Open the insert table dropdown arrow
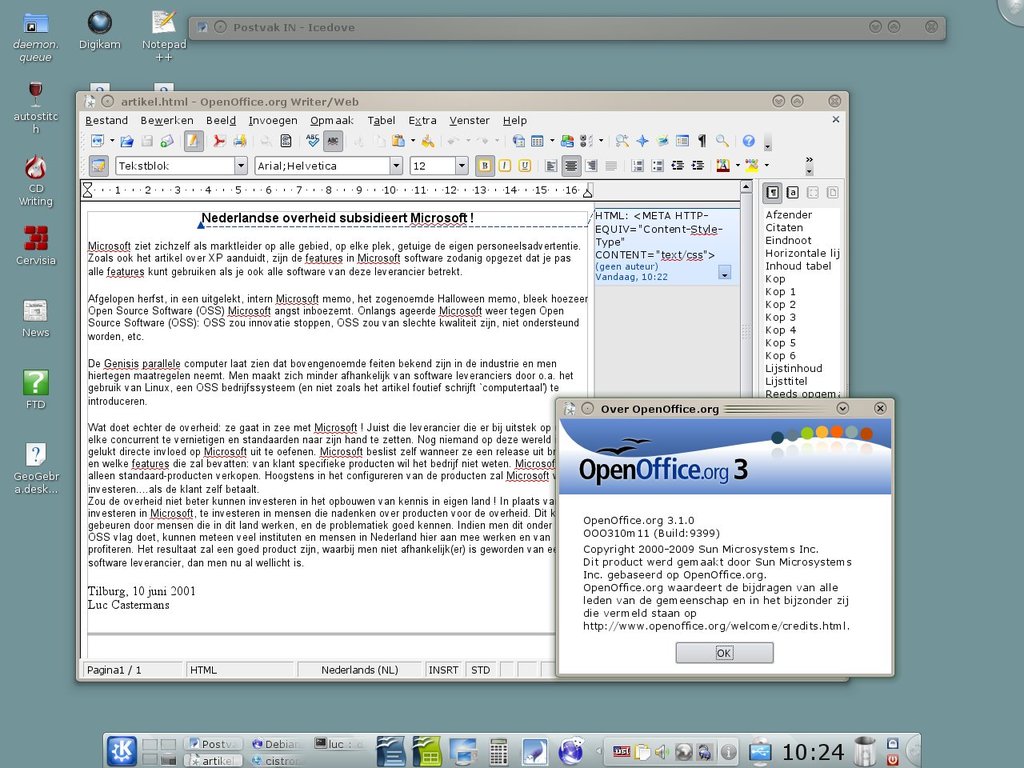Image resolution: width=1024 pixels, height=768 pixels. coord(552,141)
